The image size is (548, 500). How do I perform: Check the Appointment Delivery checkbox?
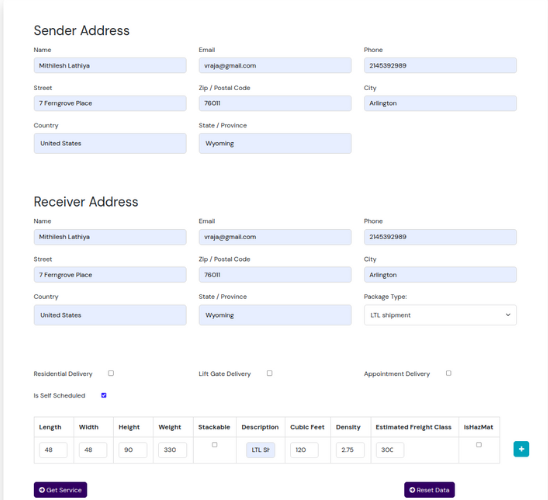click(x=448, y=373)
